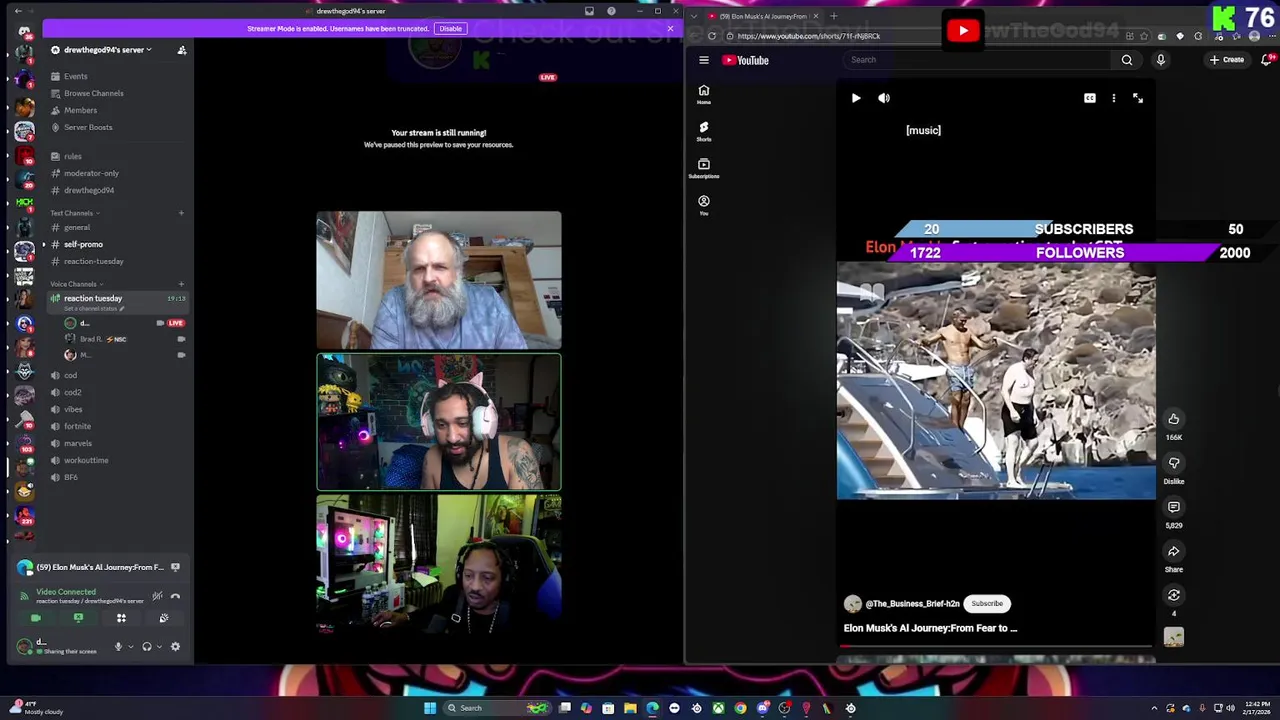Open YouTube You page in sidebar

(704, 205)
